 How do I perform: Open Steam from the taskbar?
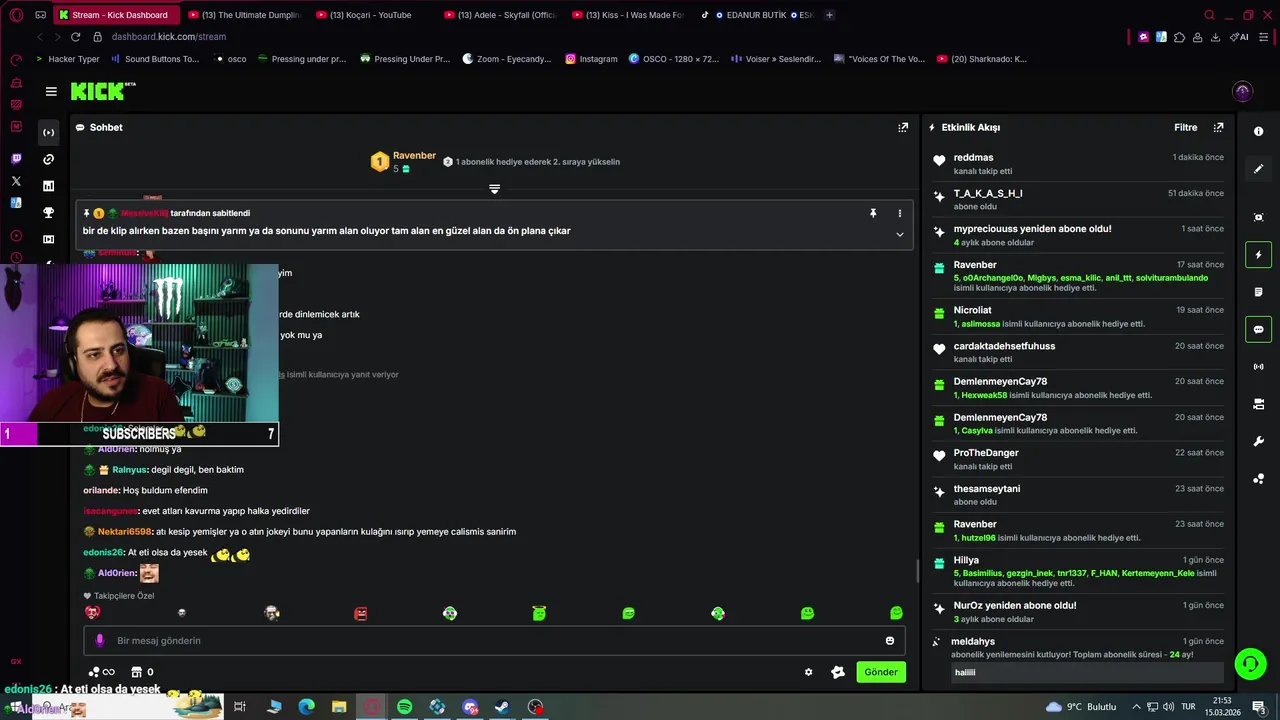pyautogui.click(x=503, y=707)
